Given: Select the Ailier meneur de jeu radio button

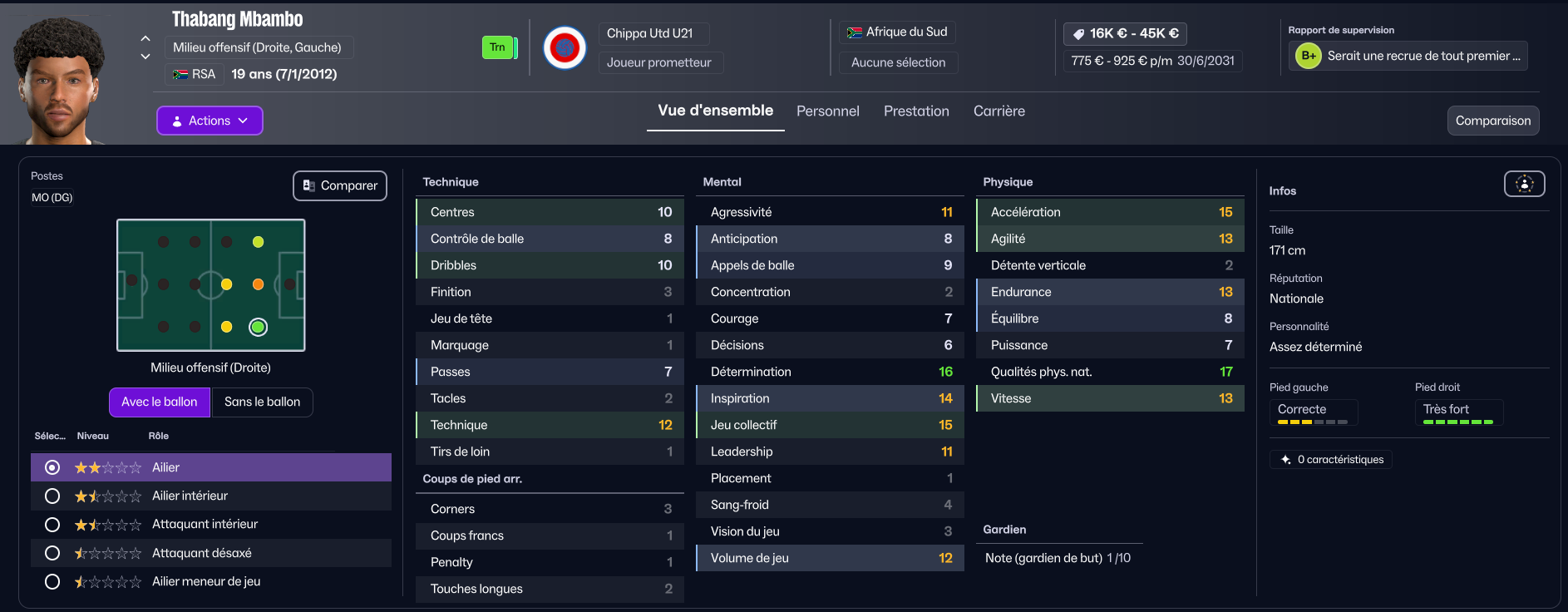Looking at the screenshot, I should coord(52,582).
